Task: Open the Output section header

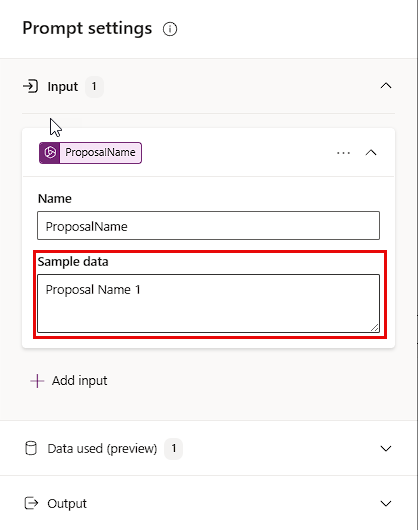Action: tap(208, 503)
